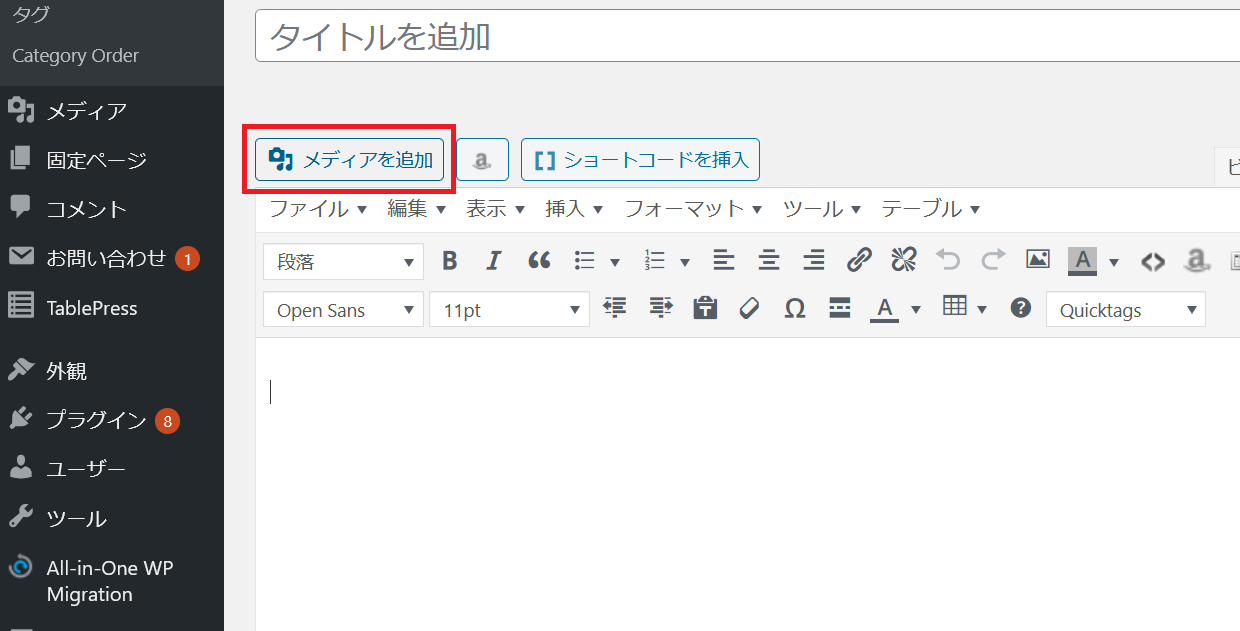Toggle left text alignment
Screen dimensions: 1240x631
(x=724, y=261)
